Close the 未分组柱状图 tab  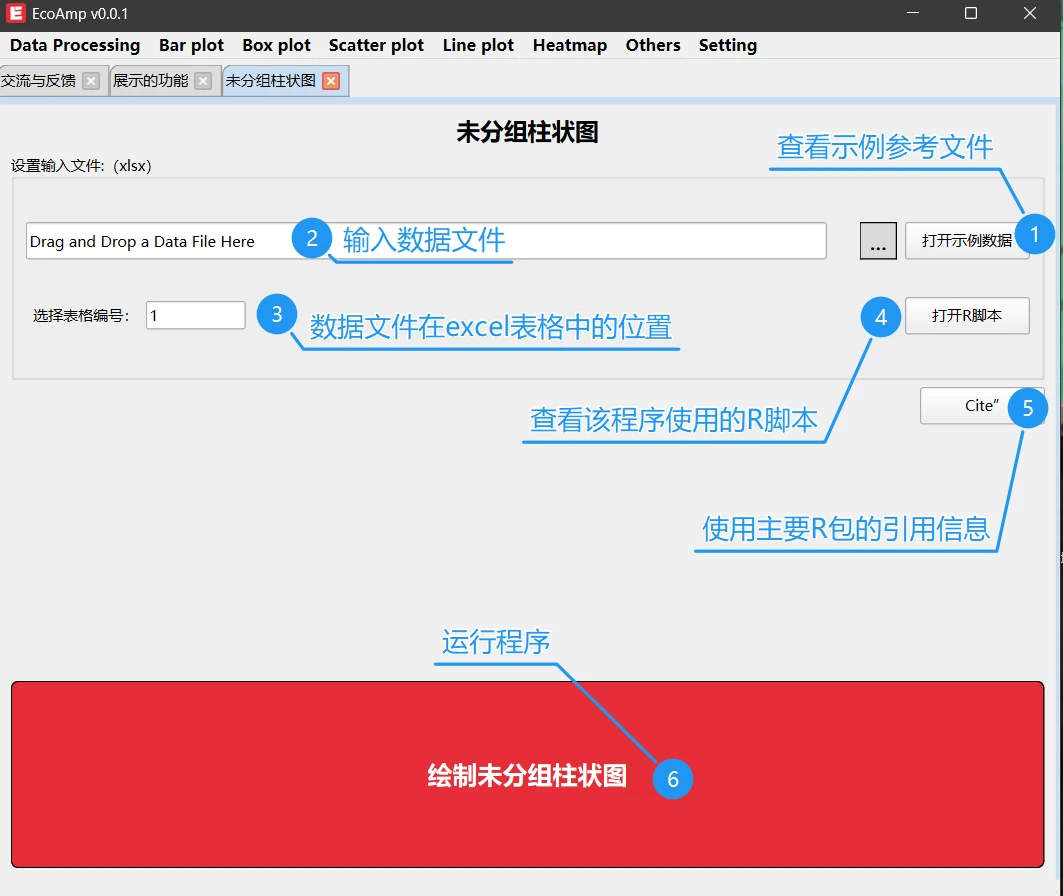331,81
